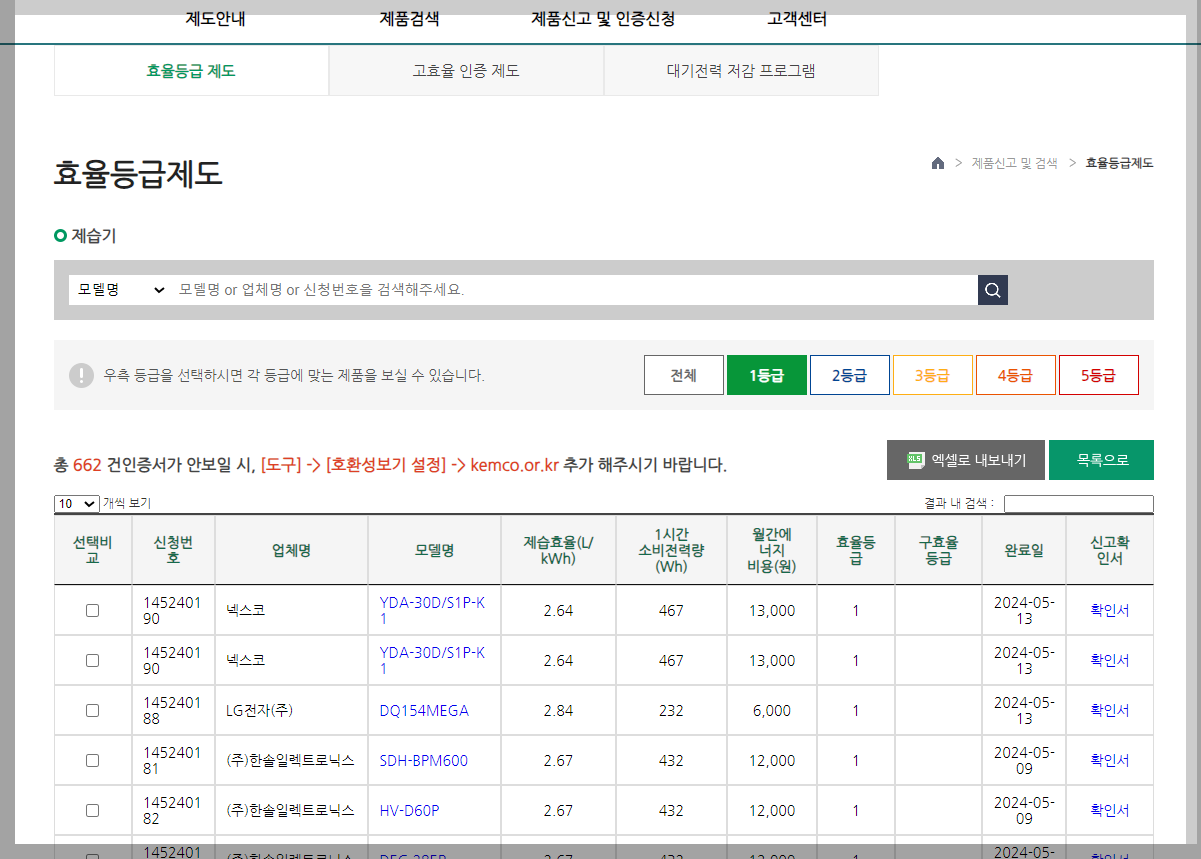1201x859 pixels.
Task: Open the DQ154MEGA model link
Action: 424,711
